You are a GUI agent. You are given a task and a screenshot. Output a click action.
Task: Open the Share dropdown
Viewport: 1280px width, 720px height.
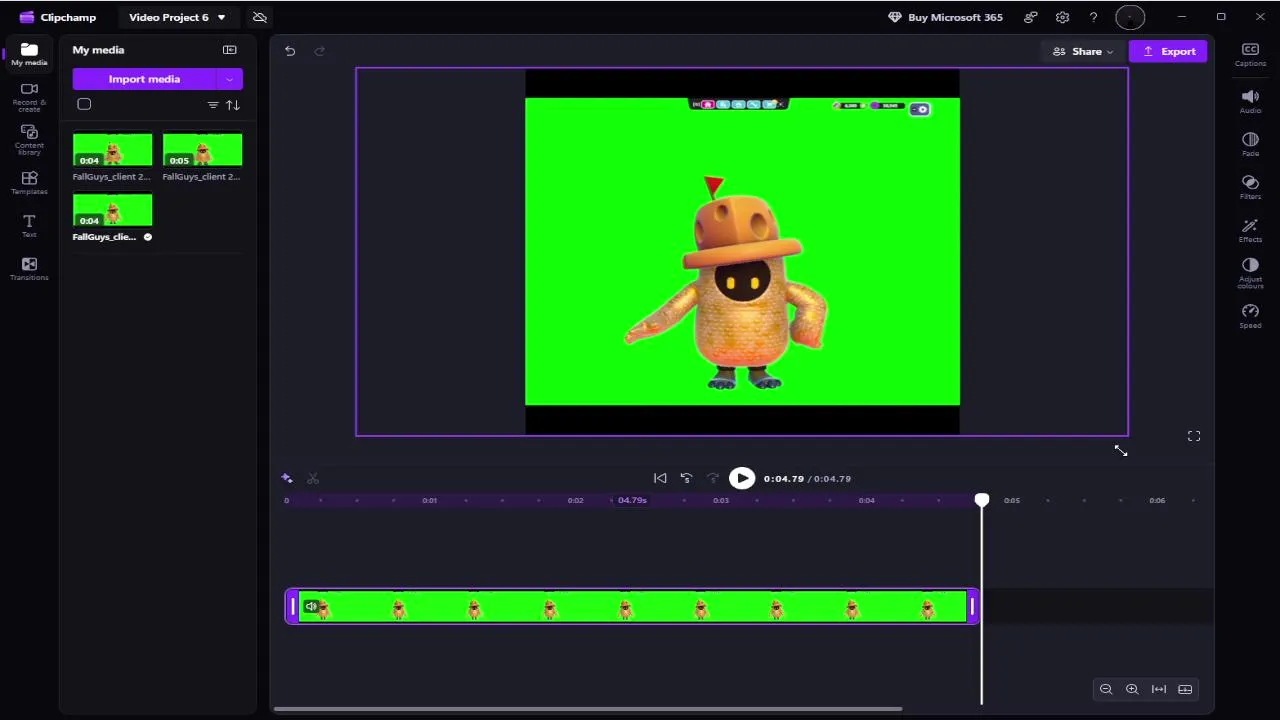[x=1083, y=51]
